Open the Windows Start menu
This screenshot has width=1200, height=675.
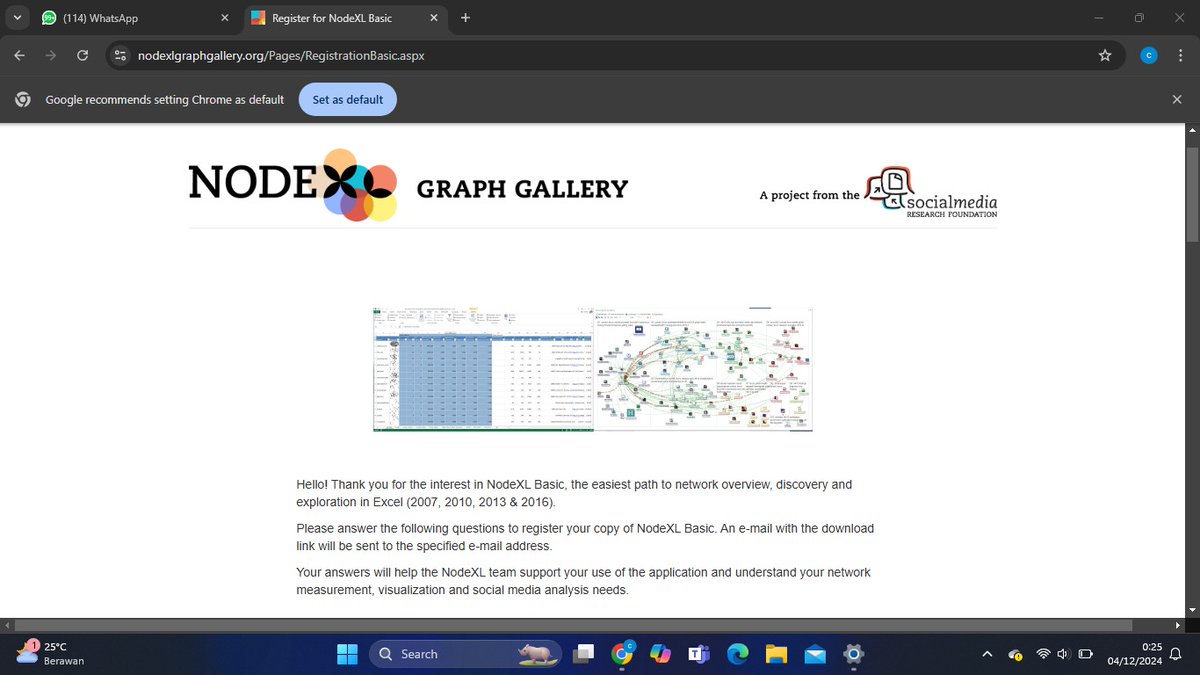point(347,654)
